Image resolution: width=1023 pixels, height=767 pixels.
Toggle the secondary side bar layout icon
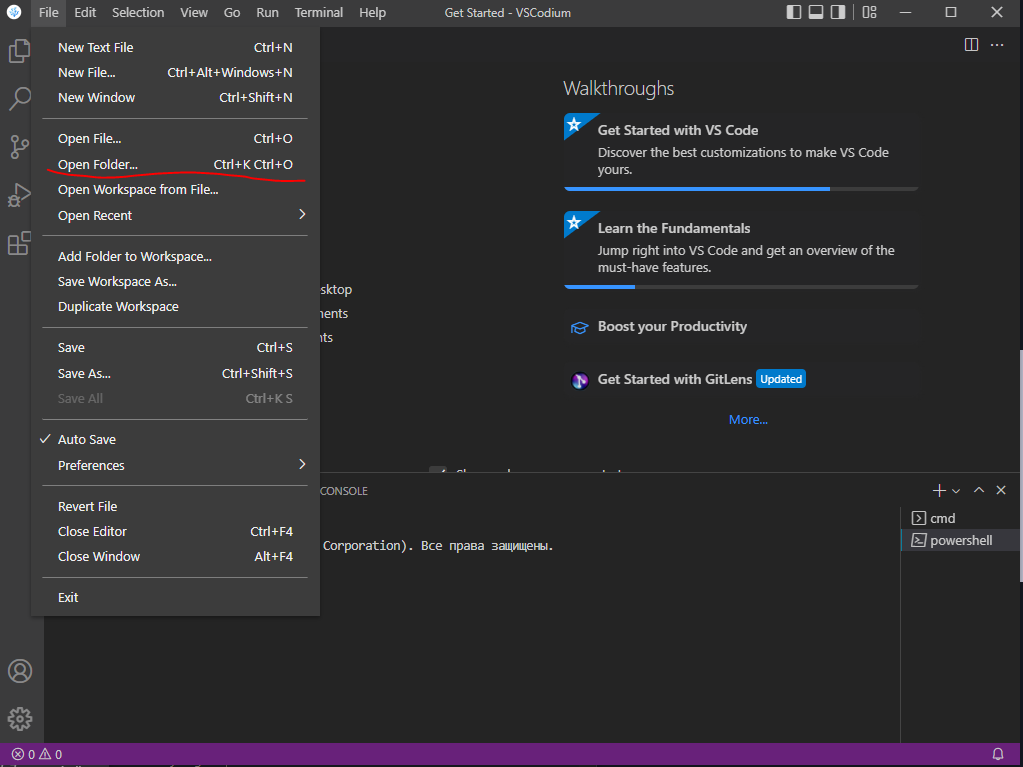click(x=838, y=12)
